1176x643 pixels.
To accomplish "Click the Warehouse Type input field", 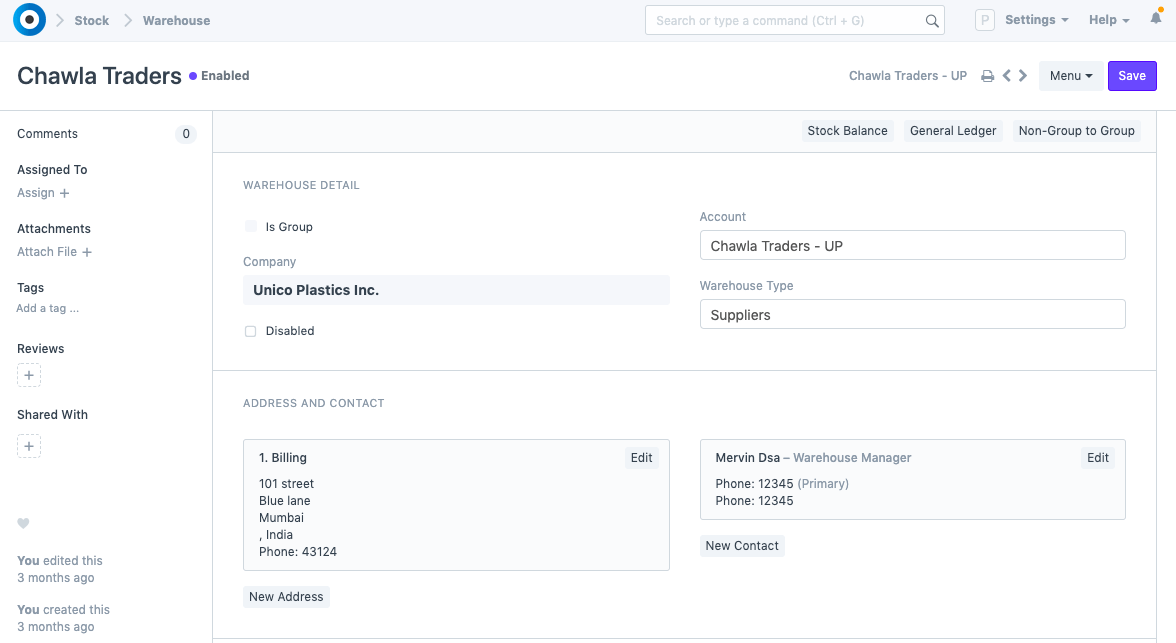I will point(912,315).
